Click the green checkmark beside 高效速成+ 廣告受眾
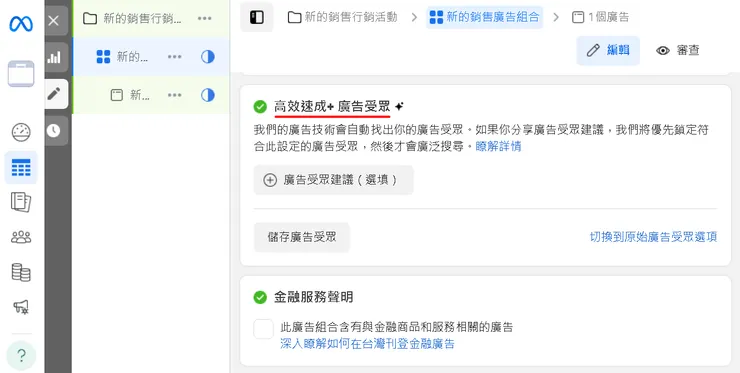 click(x=260, y=107)
